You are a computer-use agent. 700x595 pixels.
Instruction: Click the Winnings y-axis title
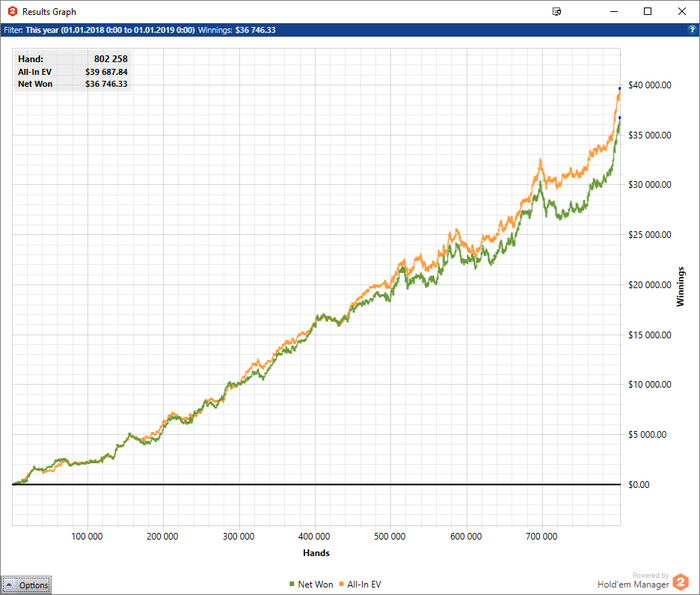pyautogui.click(x=680, y=287)
